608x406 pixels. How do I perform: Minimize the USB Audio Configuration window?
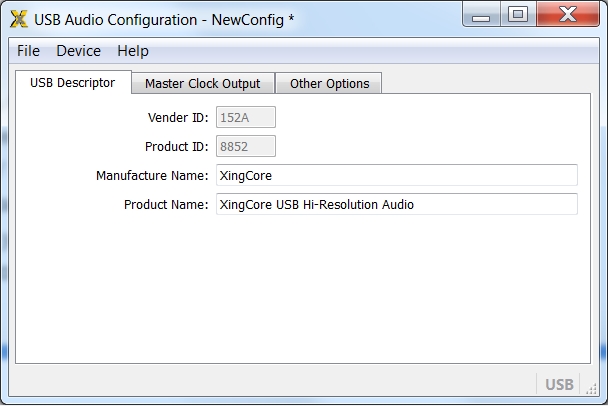click(x=484, y=14)
